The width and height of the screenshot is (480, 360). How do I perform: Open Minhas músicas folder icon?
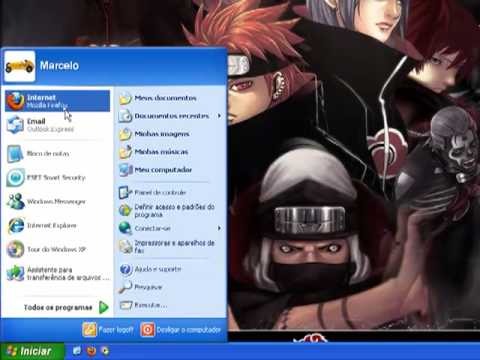(126, 152)
